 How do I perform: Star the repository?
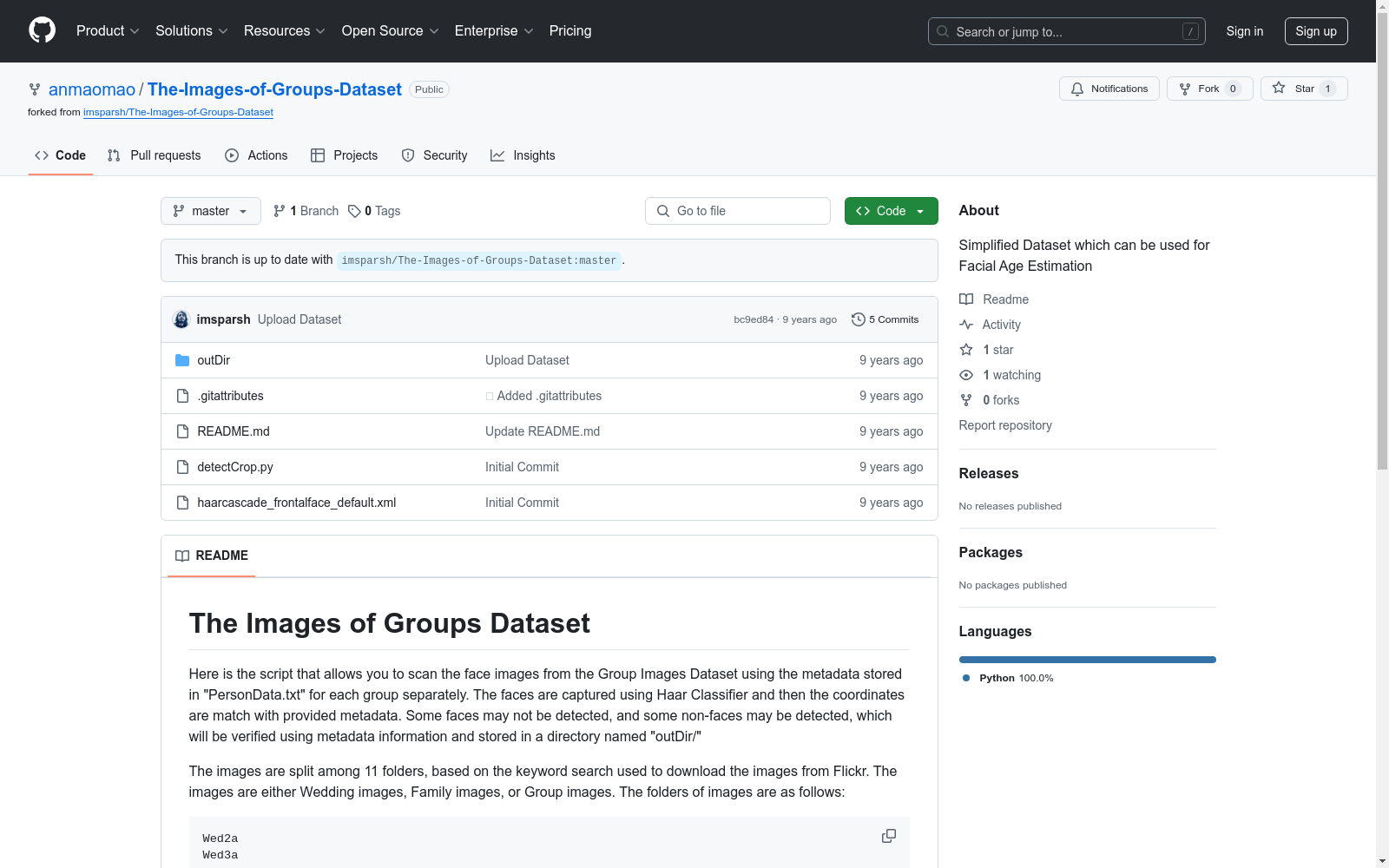coord(1303,89)
